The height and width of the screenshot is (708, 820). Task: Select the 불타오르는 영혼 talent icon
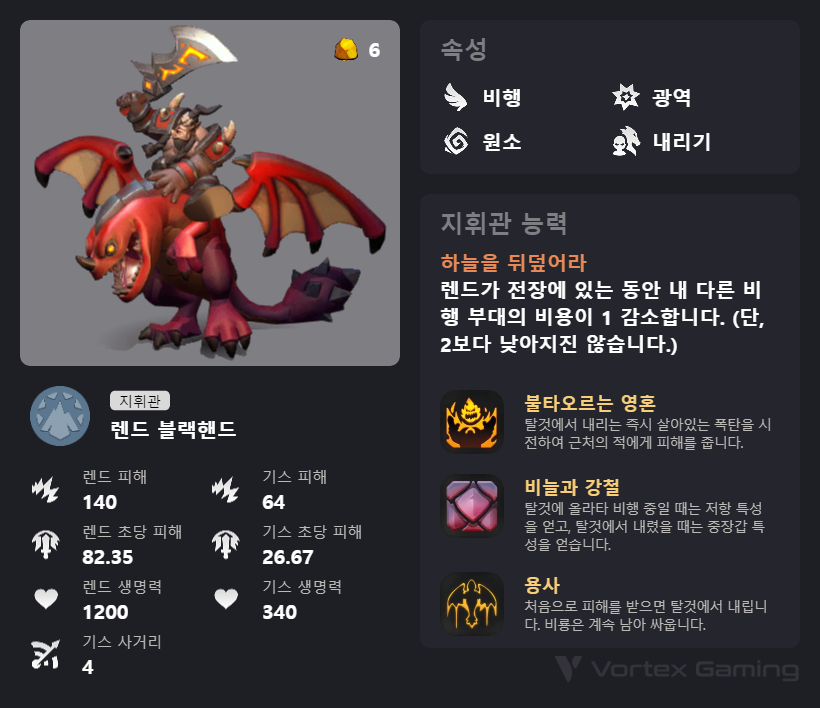coord(472,421)
